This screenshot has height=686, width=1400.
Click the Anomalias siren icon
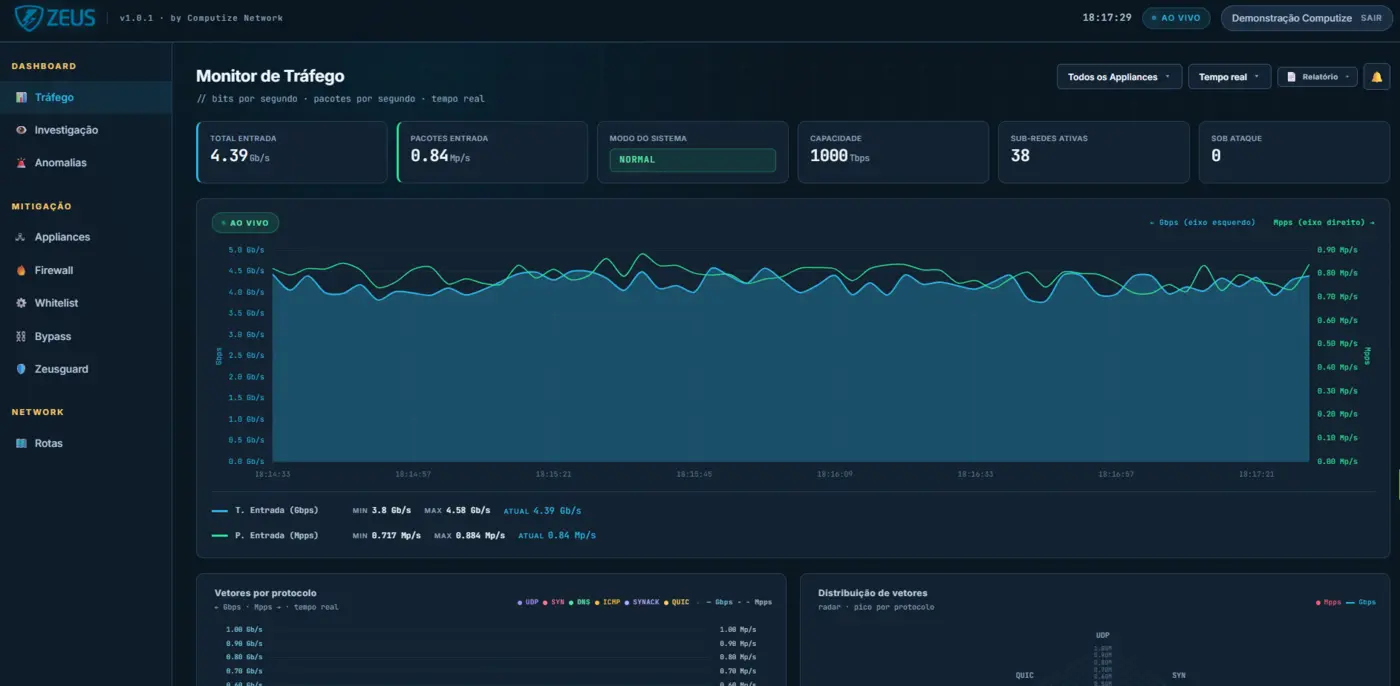tap(21, 163)
